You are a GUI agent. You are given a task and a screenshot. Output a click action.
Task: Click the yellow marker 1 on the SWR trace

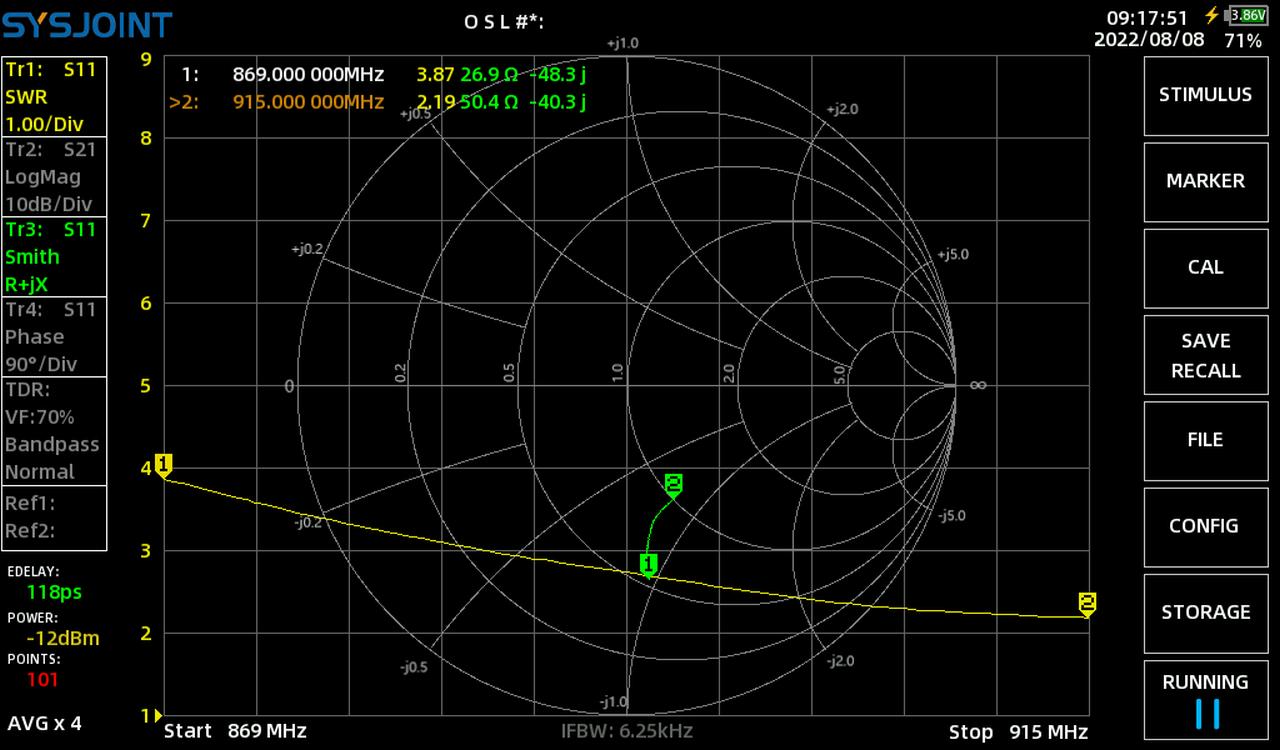coord(164,465)
